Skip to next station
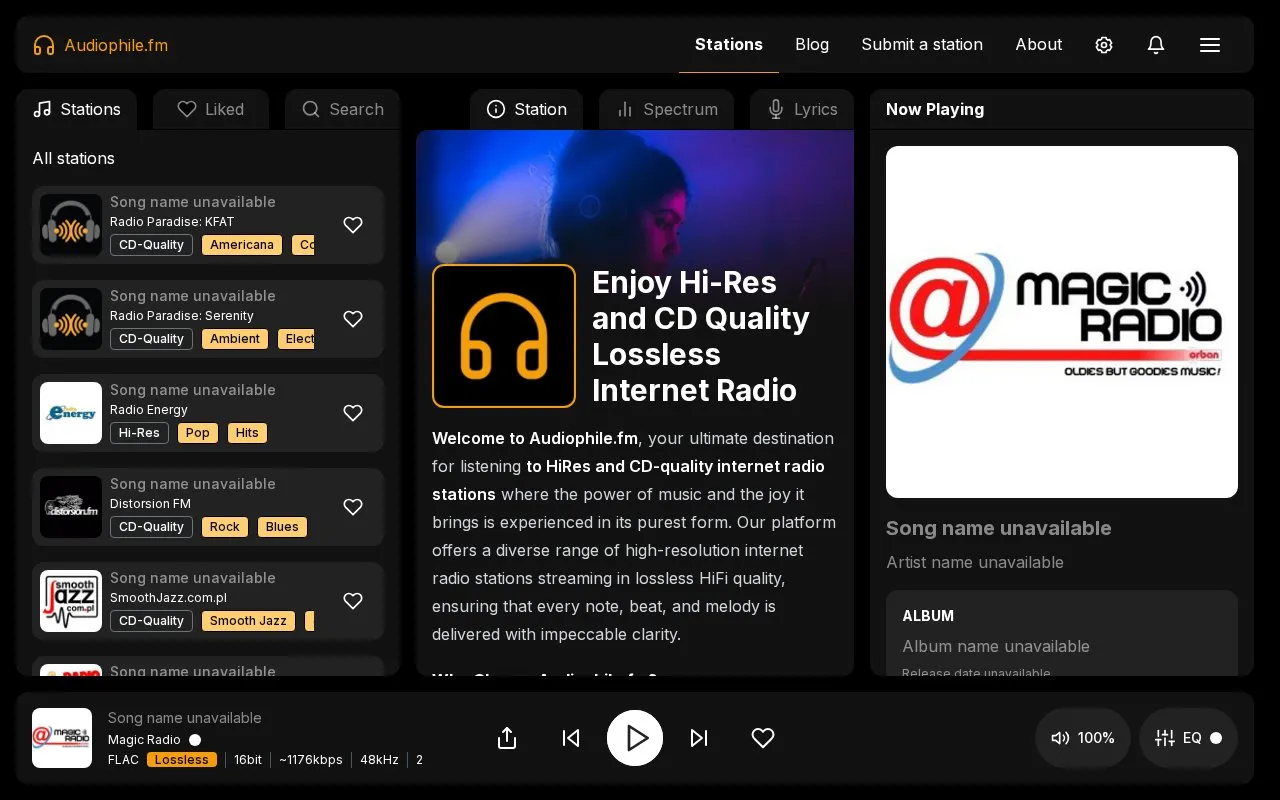 [699, 738]
